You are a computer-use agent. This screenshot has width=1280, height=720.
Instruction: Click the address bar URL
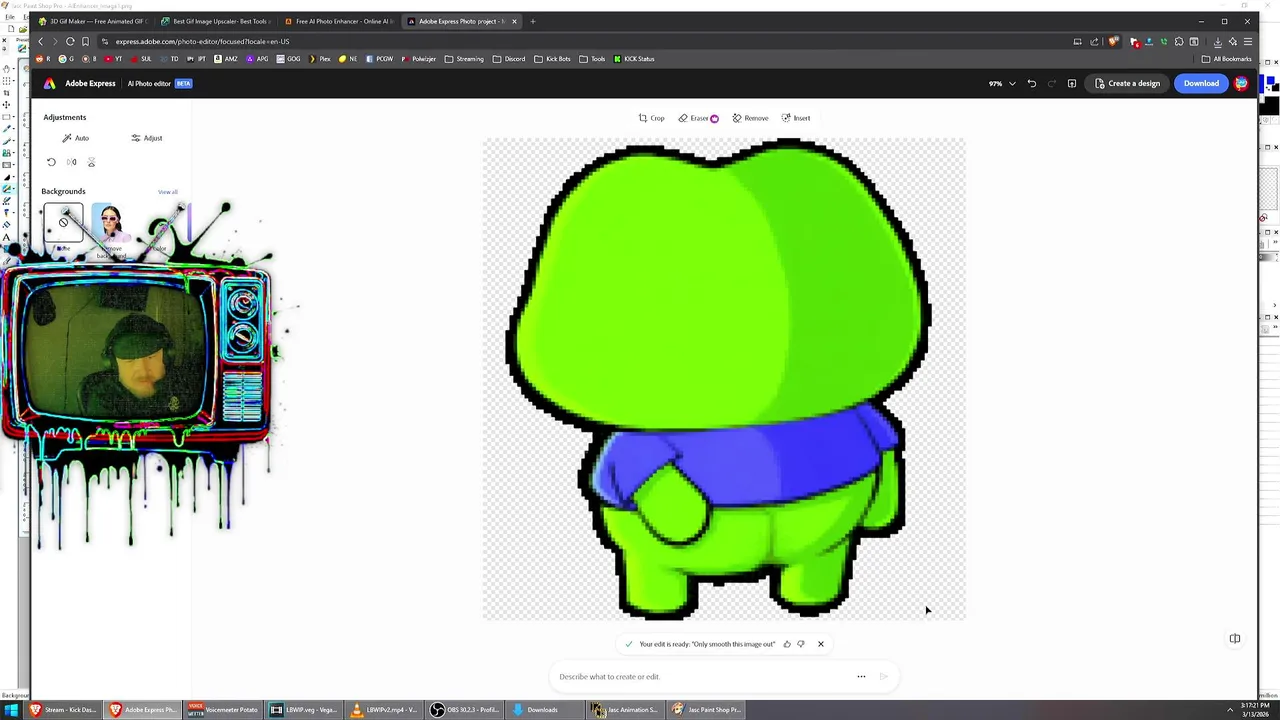(202, 41)
